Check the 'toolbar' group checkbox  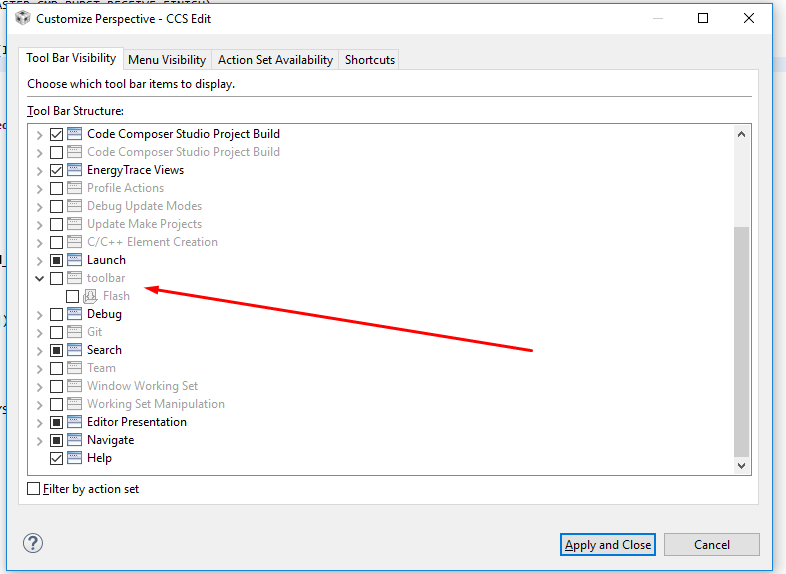click(x=56, y=278)
